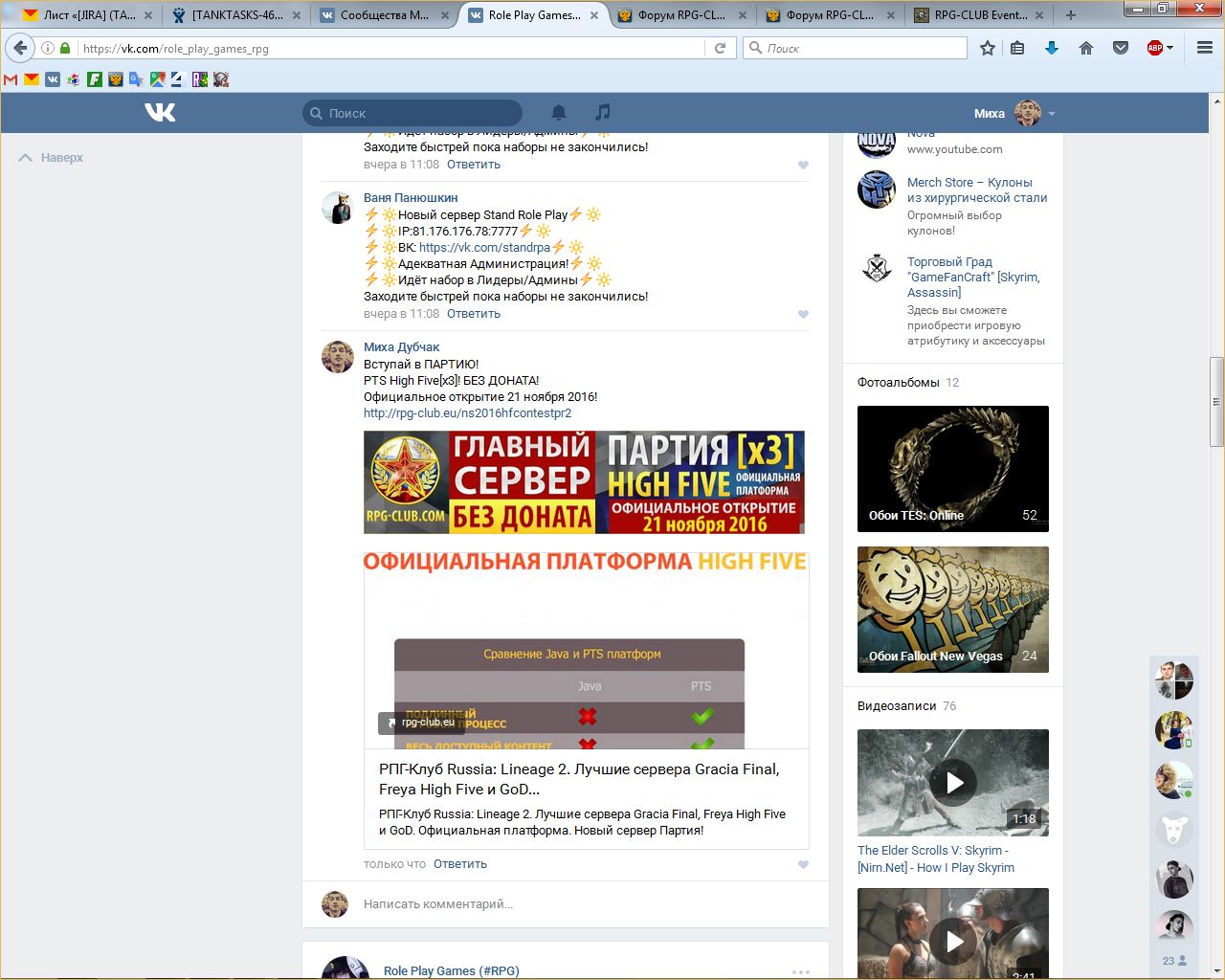This screenshot has height=980, width=1225.
Task: Open the Торговый Град GameFanCraft link
Action: [973, 278]
